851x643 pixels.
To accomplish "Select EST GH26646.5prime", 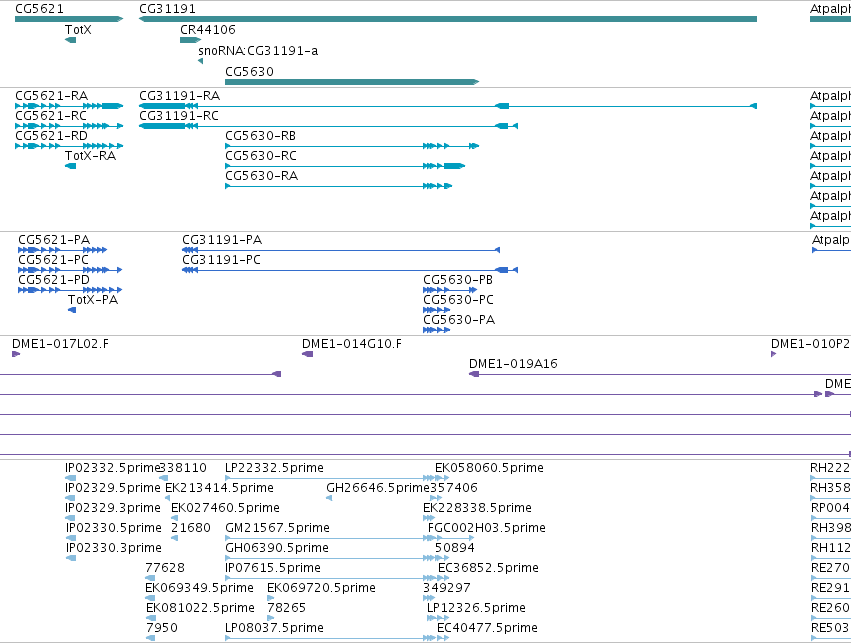I will coord(378,488).
